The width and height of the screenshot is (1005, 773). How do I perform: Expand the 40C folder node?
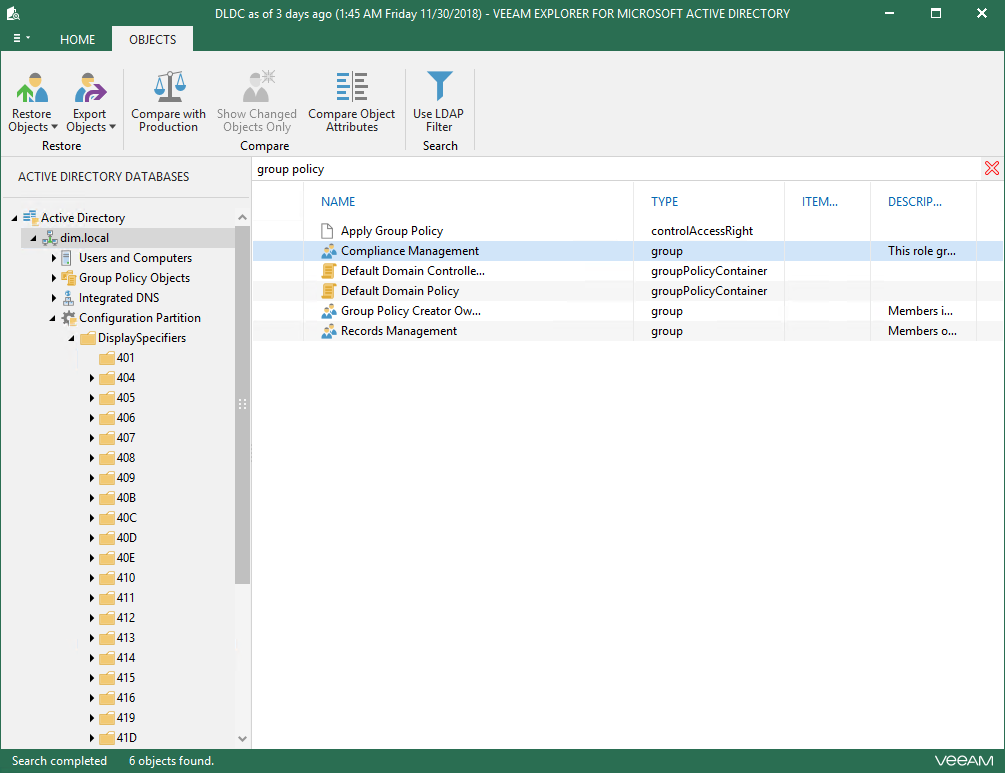click(x=92, y=518)
